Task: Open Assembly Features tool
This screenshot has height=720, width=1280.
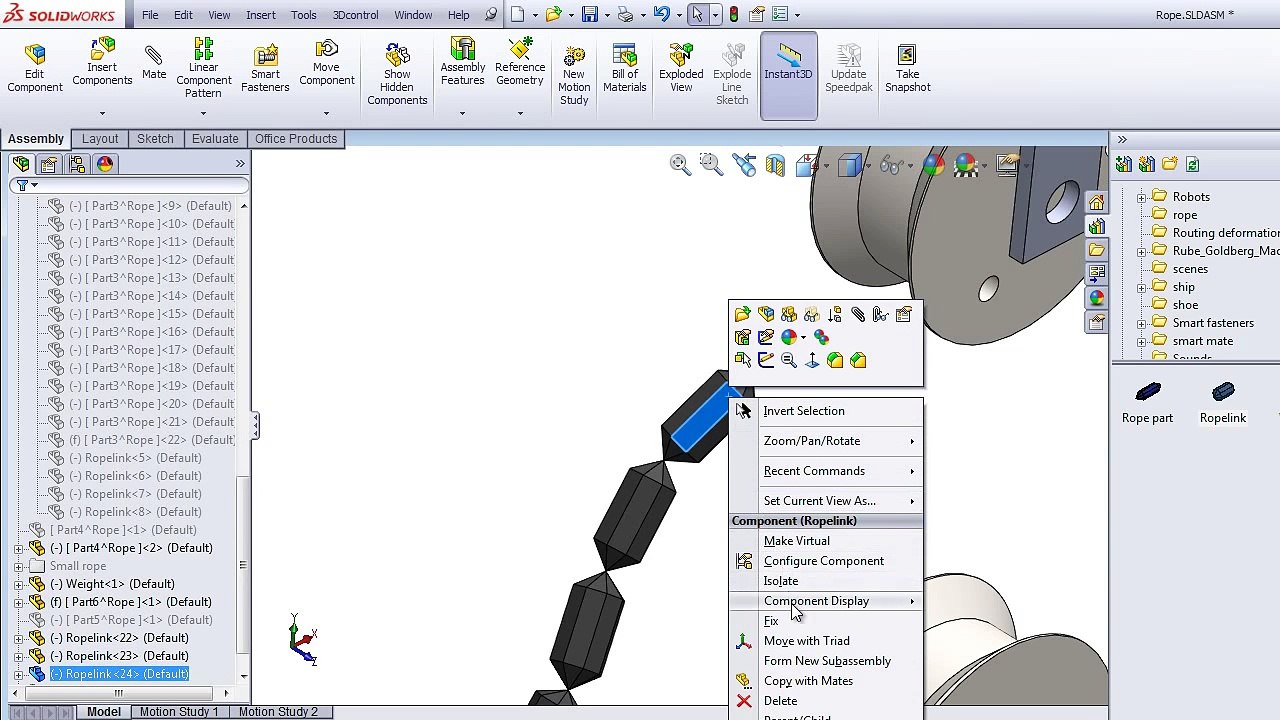Action: [462, 62]
